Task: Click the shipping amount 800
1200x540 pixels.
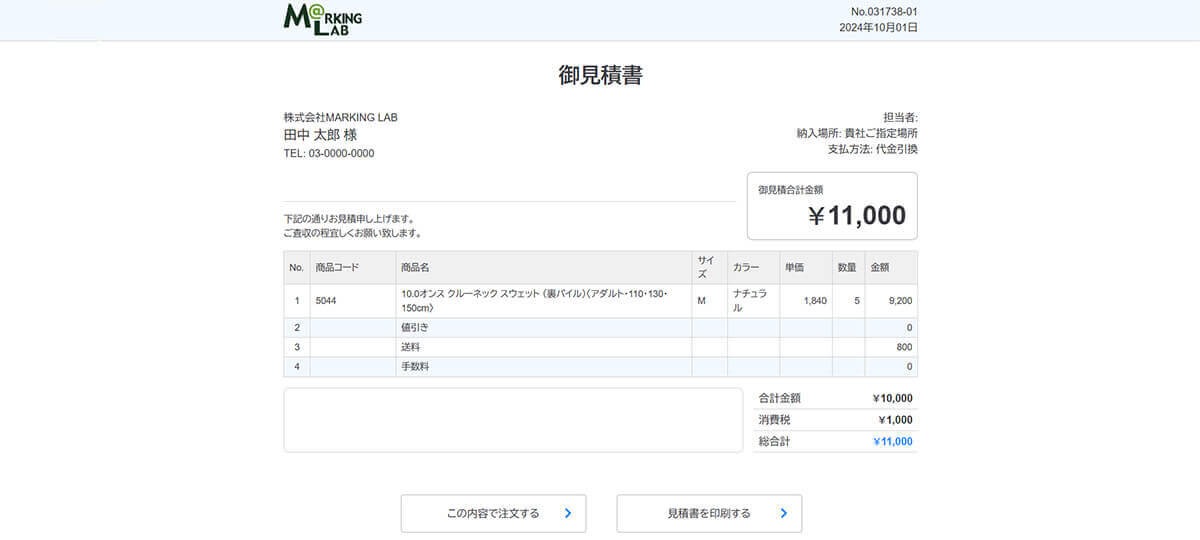Action: pos(904,347)
